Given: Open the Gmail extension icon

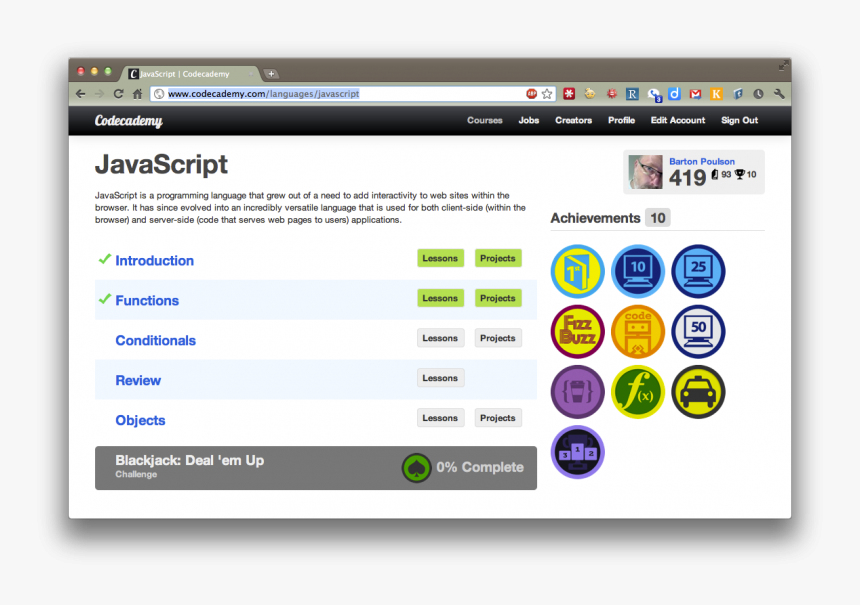Looking at the screenshot, I should point(695,94).
